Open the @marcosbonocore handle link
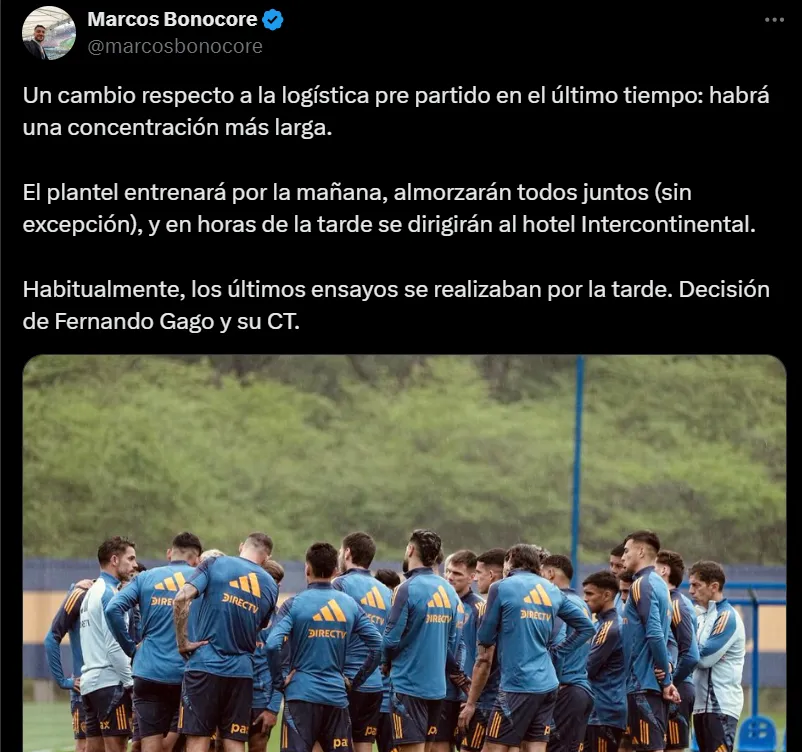The height and width of the screenshot is (752, 802). (x=175, y=46)
